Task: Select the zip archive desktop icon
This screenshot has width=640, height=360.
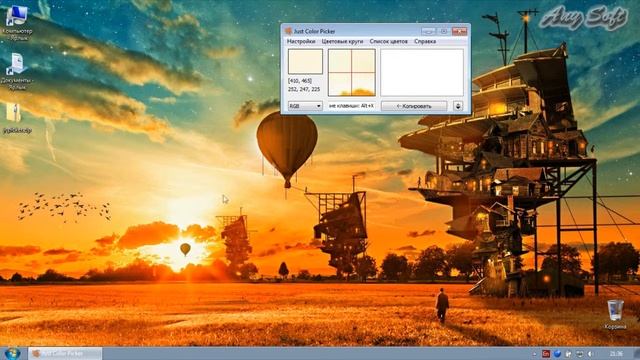Action: click(16, 118)
